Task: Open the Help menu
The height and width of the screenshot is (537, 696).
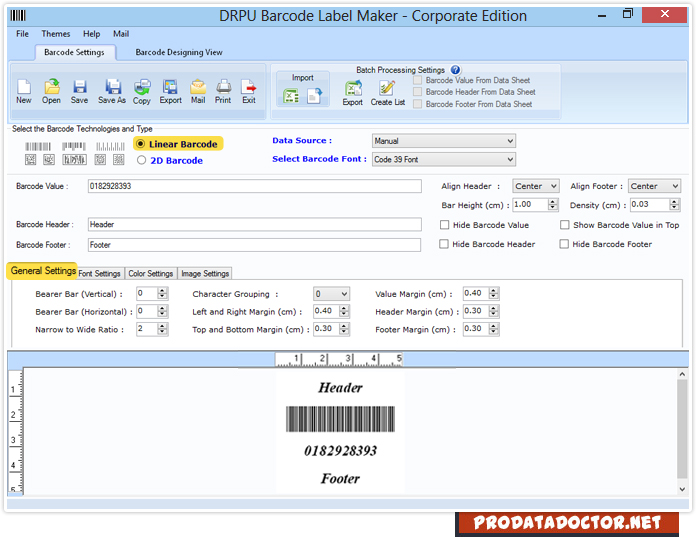Action: 91,34
